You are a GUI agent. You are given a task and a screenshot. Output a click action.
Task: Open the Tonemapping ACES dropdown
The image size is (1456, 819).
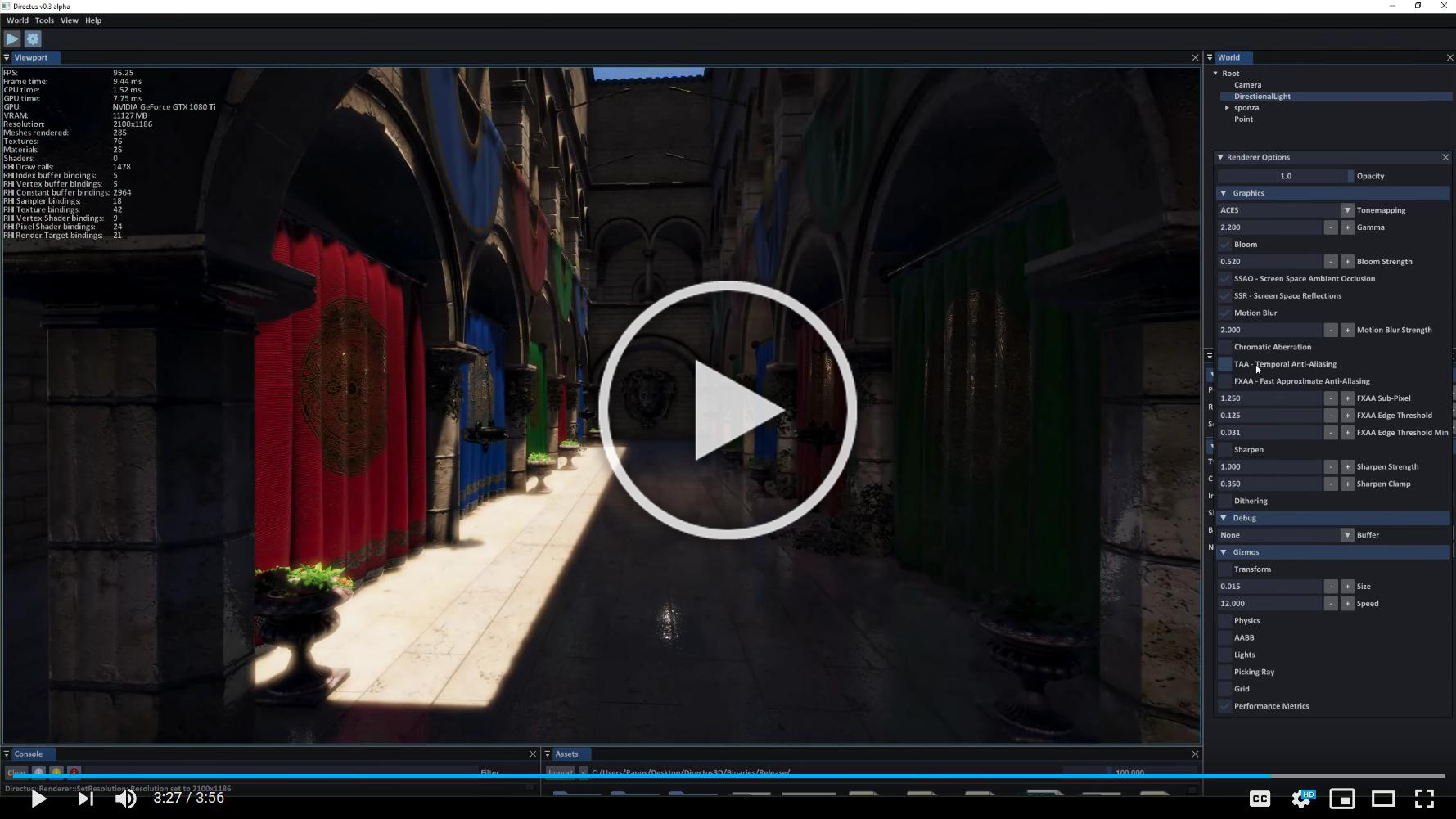(x=1285, y=210)
